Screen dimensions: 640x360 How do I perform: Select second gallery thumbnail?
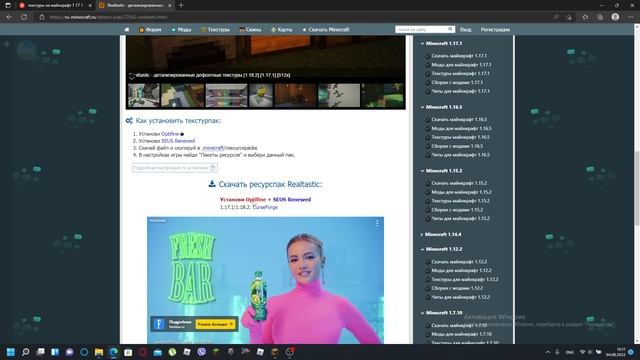pyautogui.click(x=182, y=95)
